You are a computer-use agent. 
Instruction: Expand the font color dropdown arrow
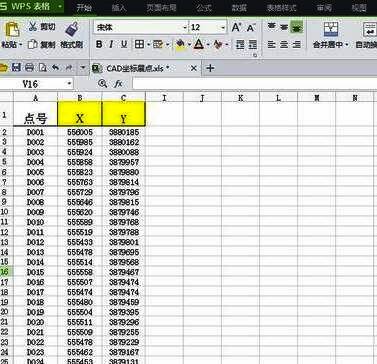point(208,44)
